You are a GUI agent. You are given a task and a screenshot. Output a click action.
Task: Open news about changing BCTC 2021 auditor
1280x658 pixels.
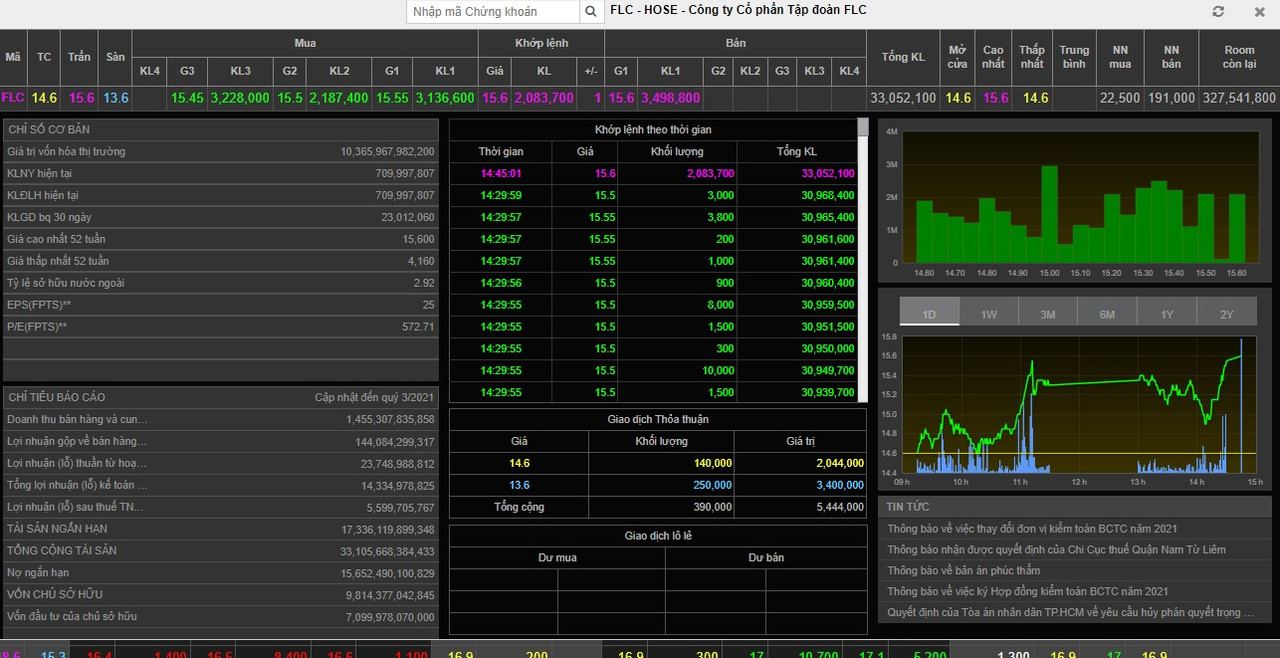[1032, 528]
